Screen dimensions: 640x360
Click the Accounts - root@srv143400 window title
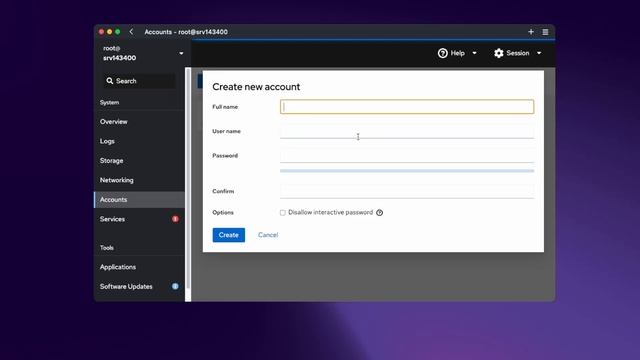186,32
